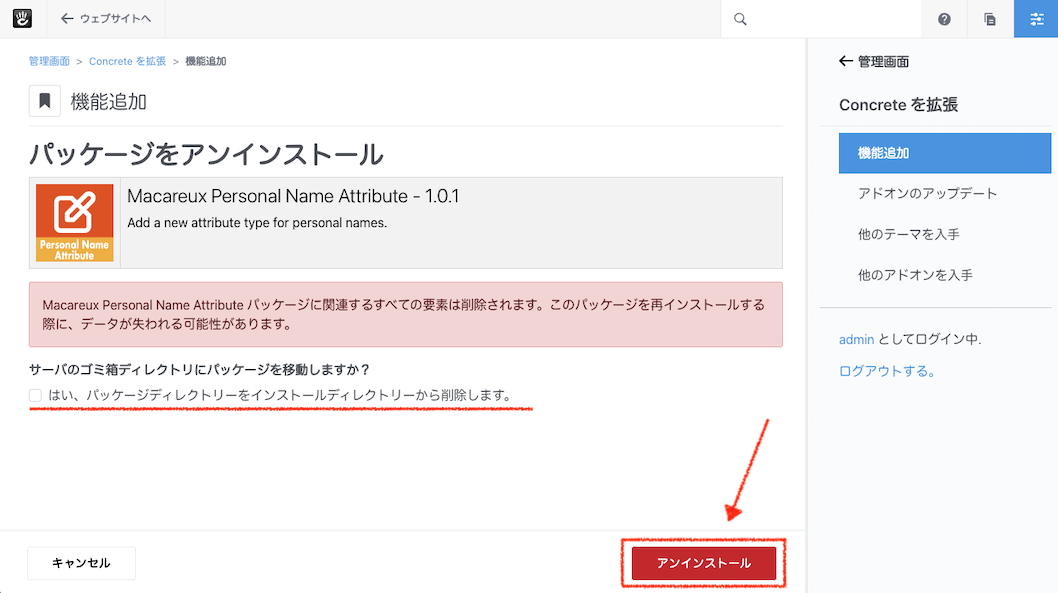Click Macareux Personal Name Attribute - 1.0.1 title

pos(293,196)
